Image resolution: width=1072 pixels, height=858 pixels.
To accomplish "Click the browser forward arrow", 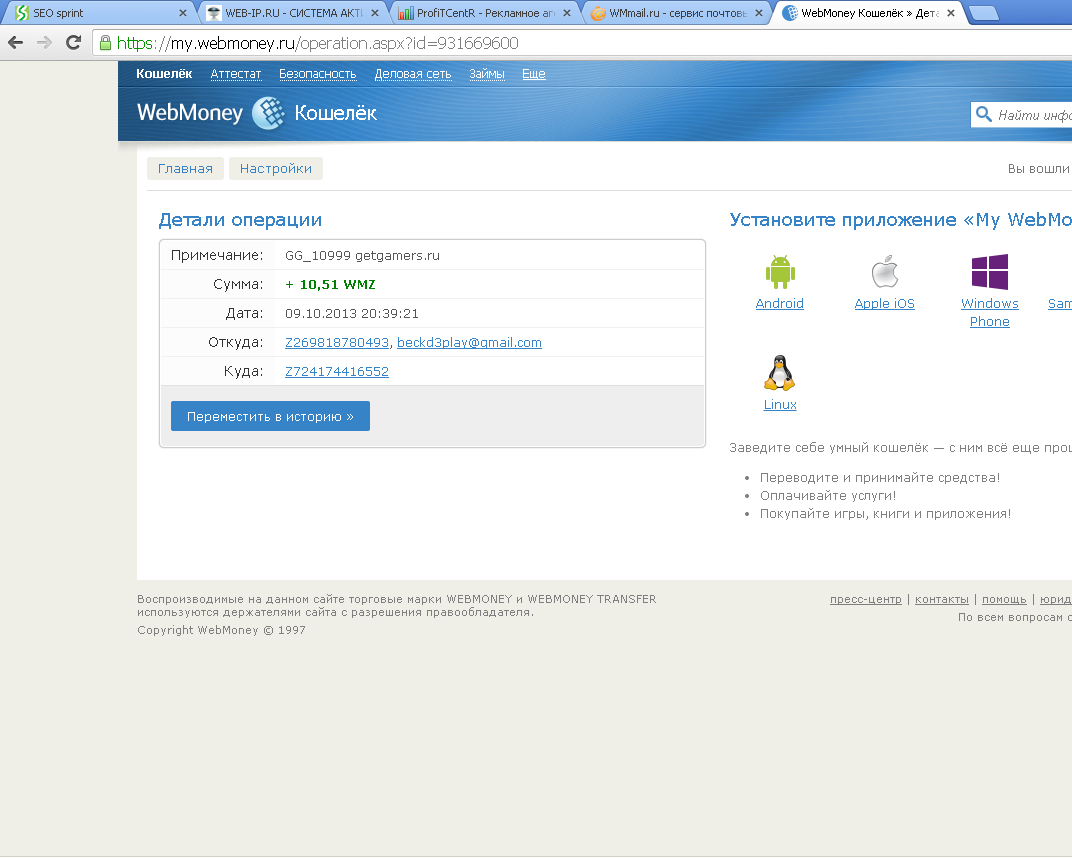I will click(44, 42).
